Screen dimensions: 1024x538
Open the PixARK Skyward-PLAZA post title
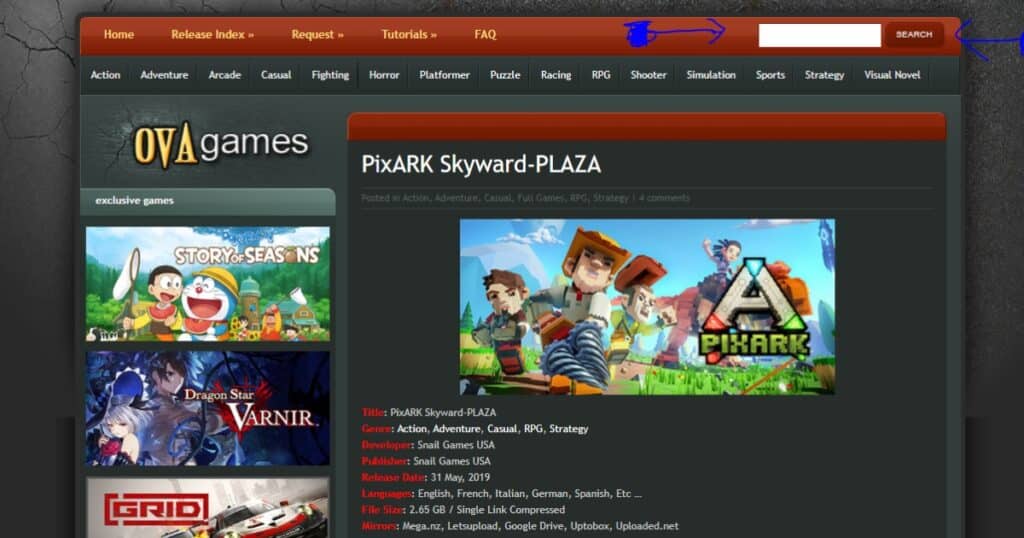click(481, 164)
